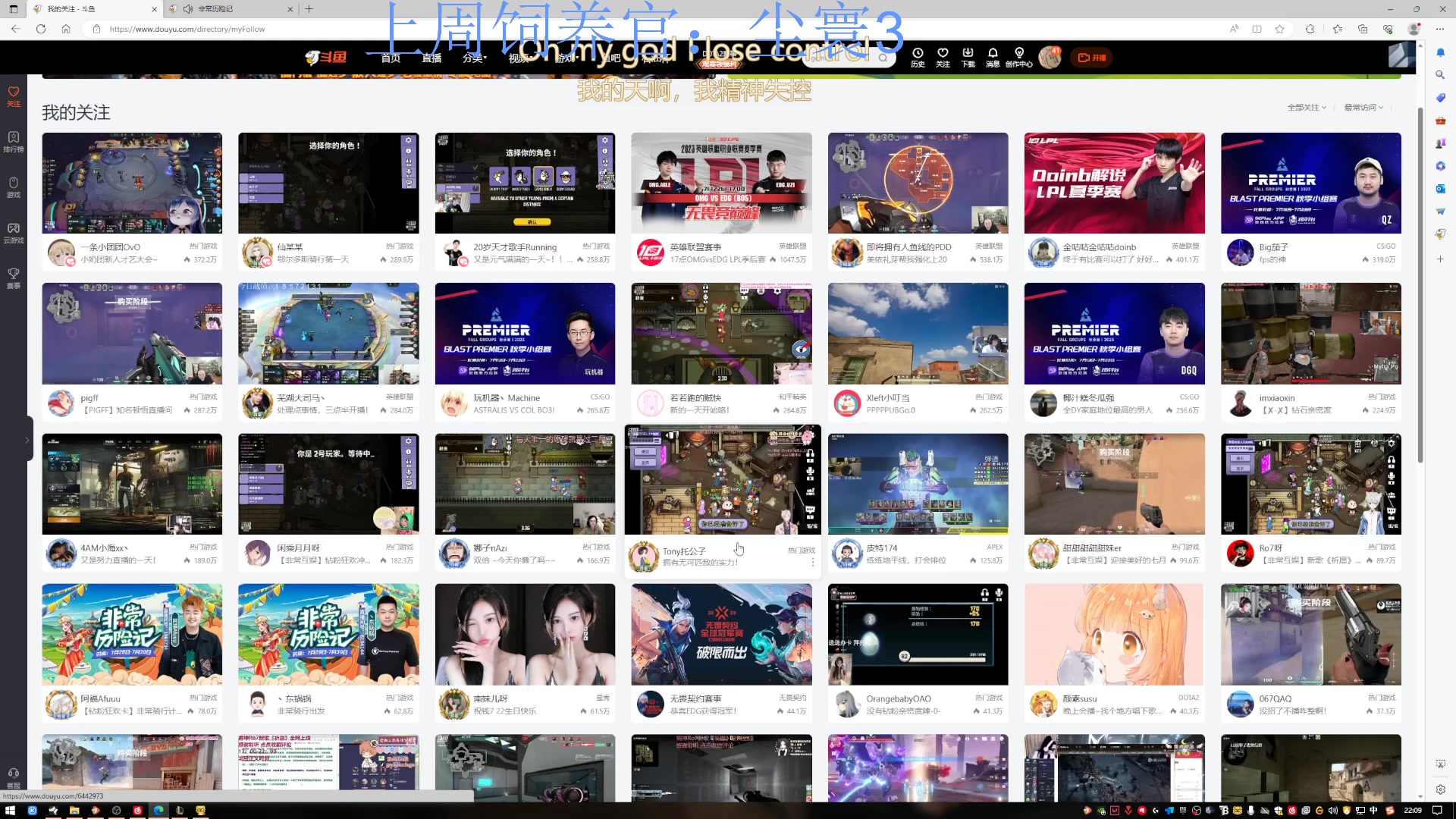
Task: Open Edge settings and more menu
Action: [x=1440, y=29]
